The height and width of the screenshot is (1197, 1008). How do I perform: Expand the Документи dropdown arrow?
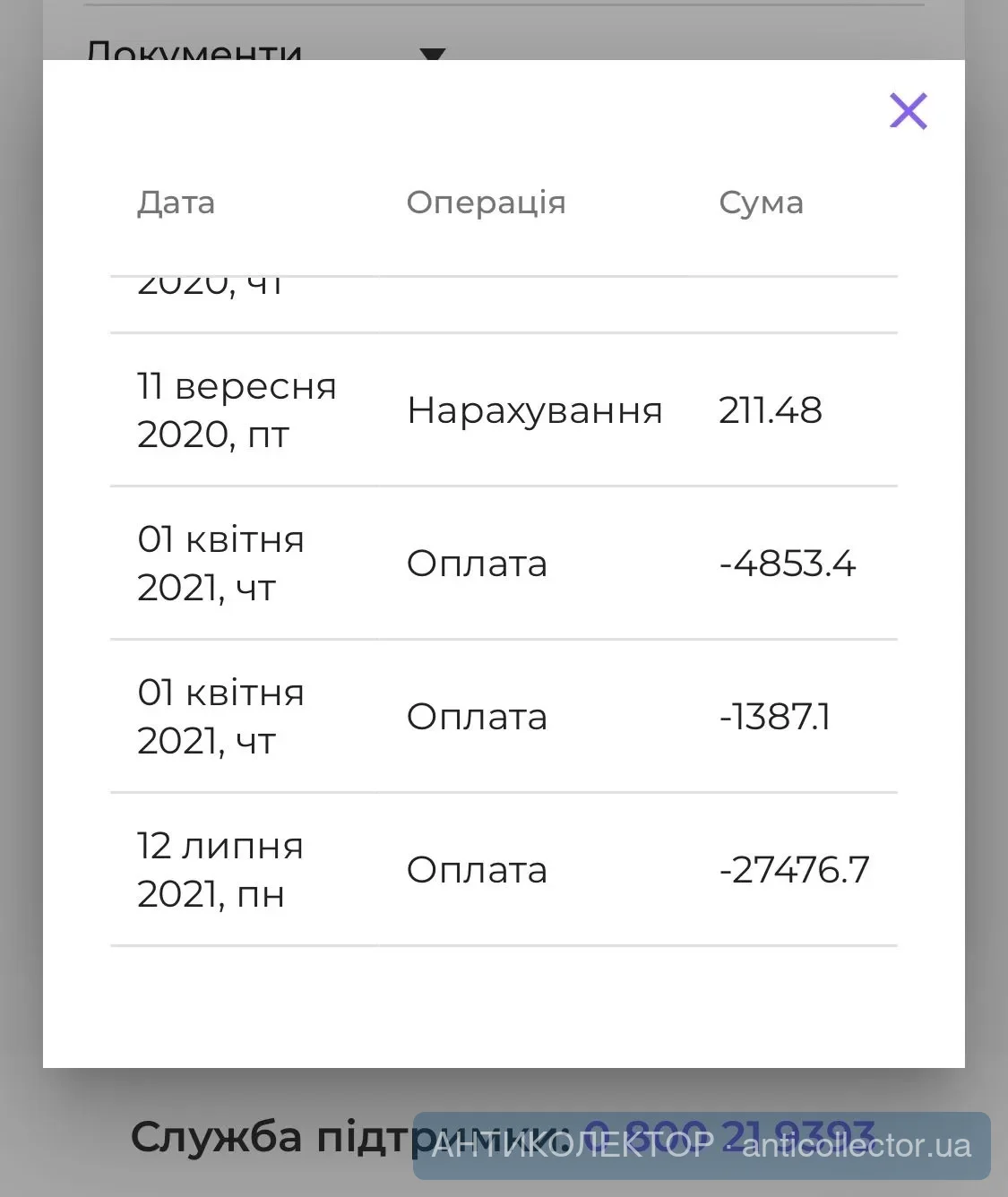[433, 56]
